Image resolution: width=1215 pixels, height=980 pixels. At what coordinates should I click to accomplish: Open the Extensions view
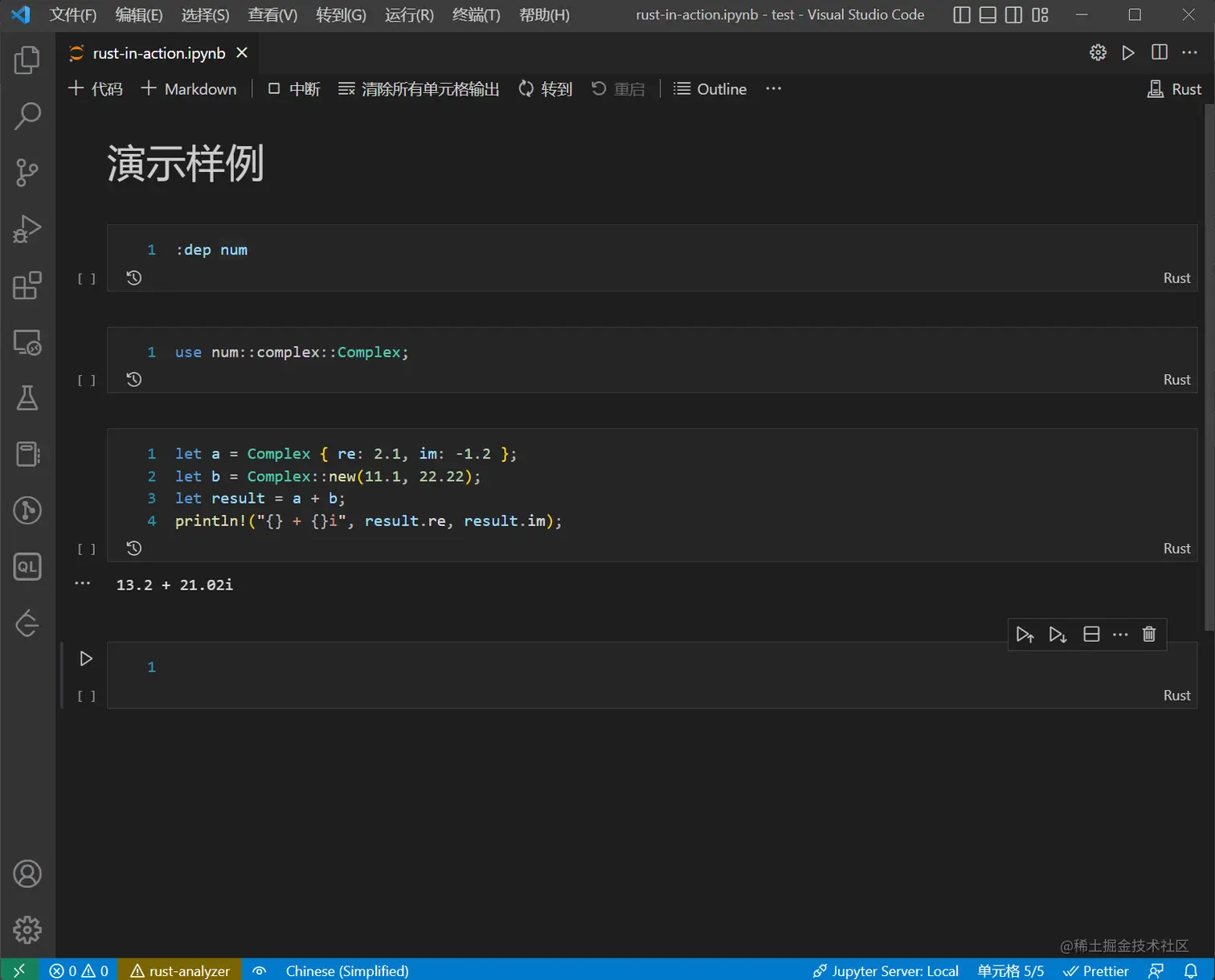point(27,285)
